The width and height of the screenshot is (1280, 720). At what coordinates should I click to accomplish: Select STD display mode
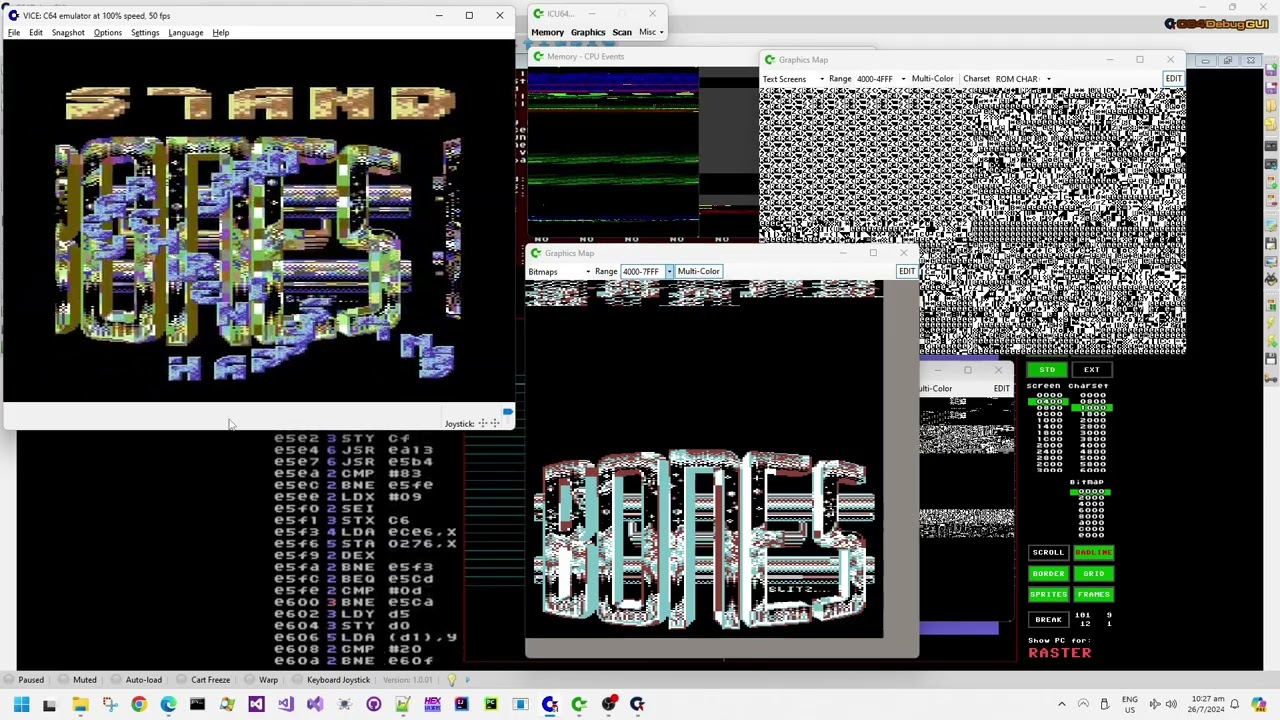(1047, 370)
